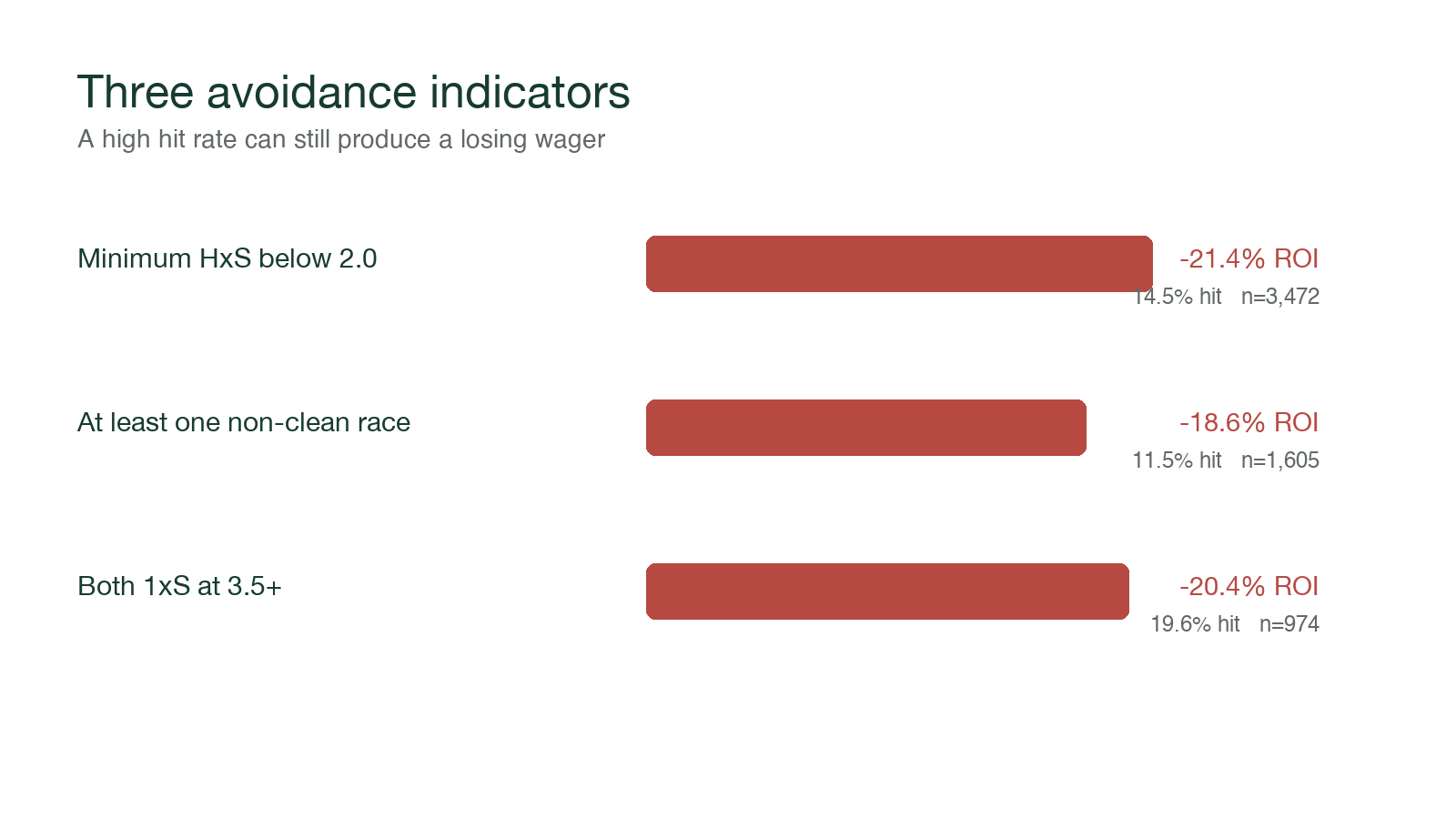Click the word 'avoidance' in the title
Image resolution: width=1456 pixels, height=819 pixels.
[x=311, y=92]
